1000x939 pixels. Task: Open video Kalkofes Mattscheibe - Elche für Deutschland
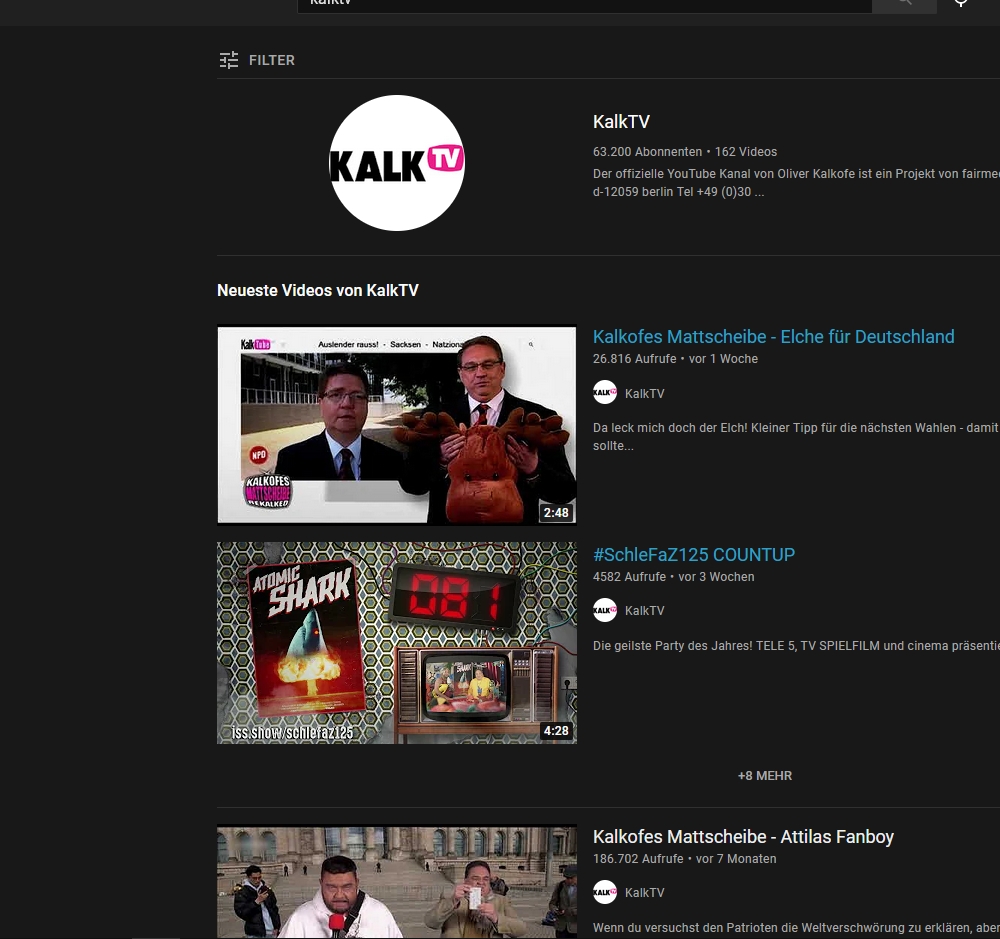tap(774, 337)
